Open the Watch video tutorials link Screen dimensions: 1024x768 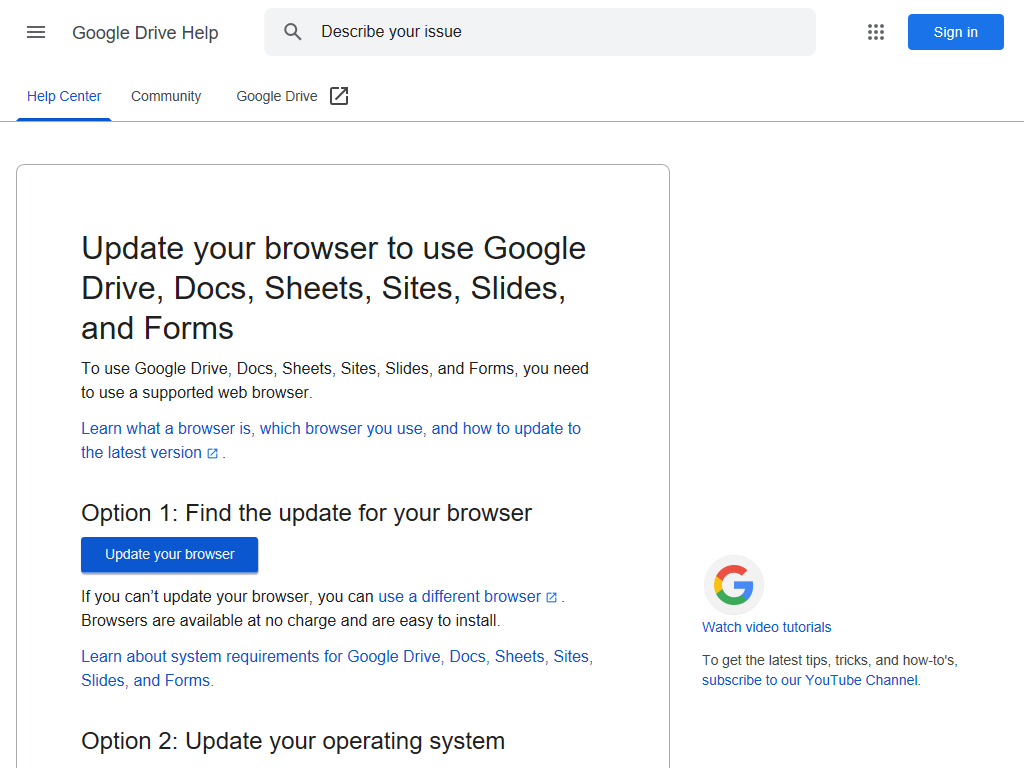(x=766, y=627)
